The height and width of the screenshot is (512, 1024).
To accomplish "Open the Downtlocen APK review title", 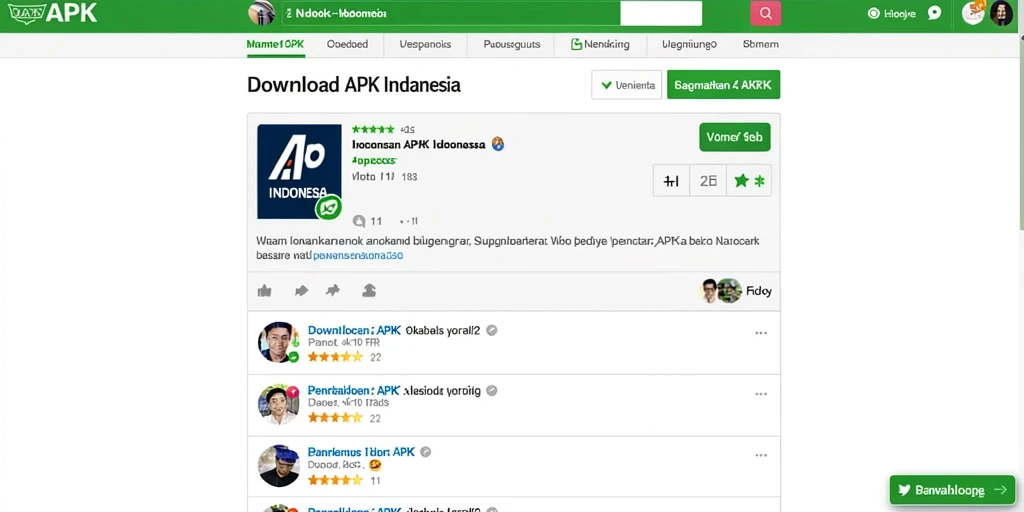I will pos(354,330).
